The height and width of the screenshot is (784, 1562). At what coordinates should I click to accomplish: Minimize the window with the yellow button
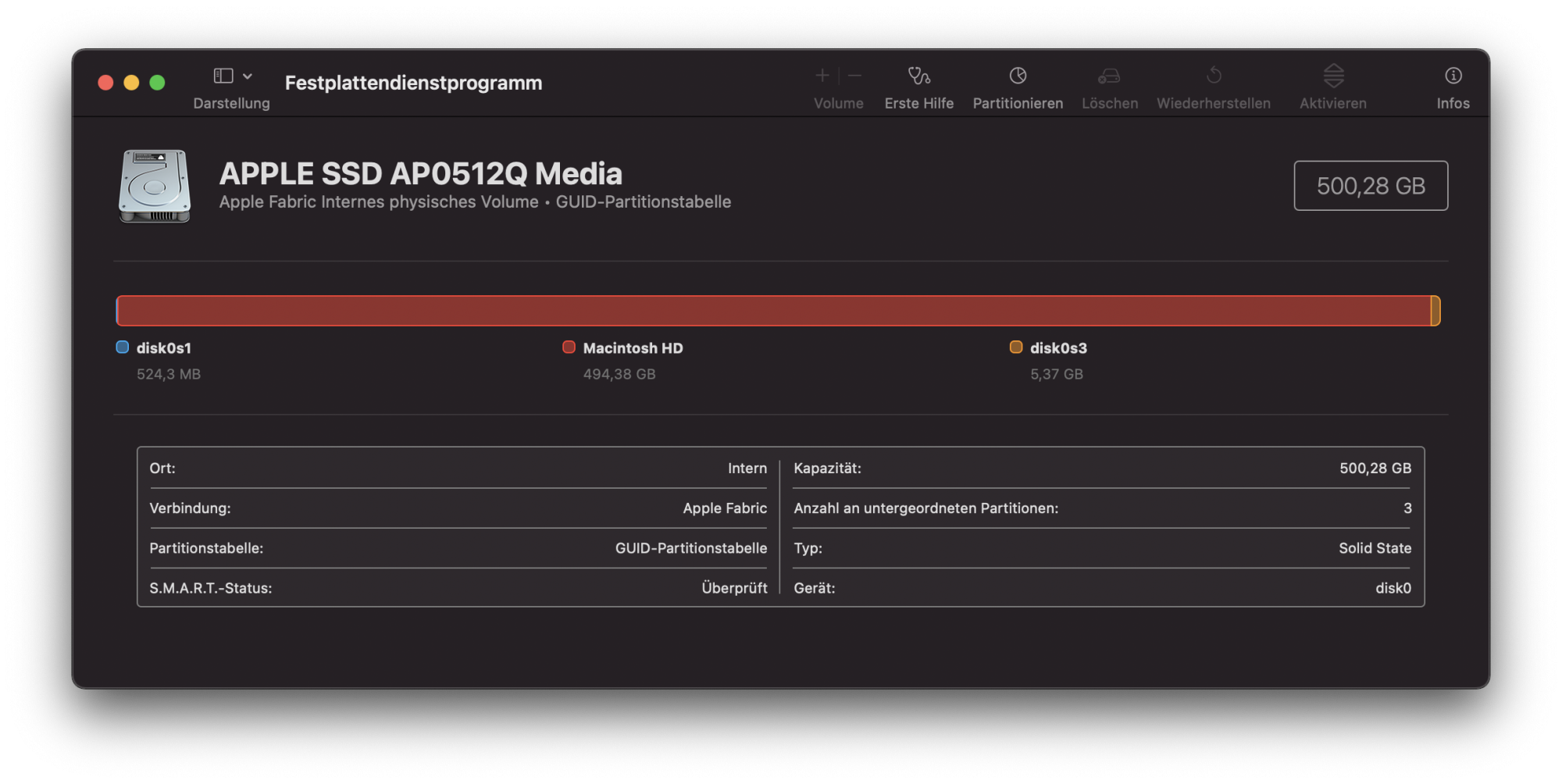click(131, 83)
